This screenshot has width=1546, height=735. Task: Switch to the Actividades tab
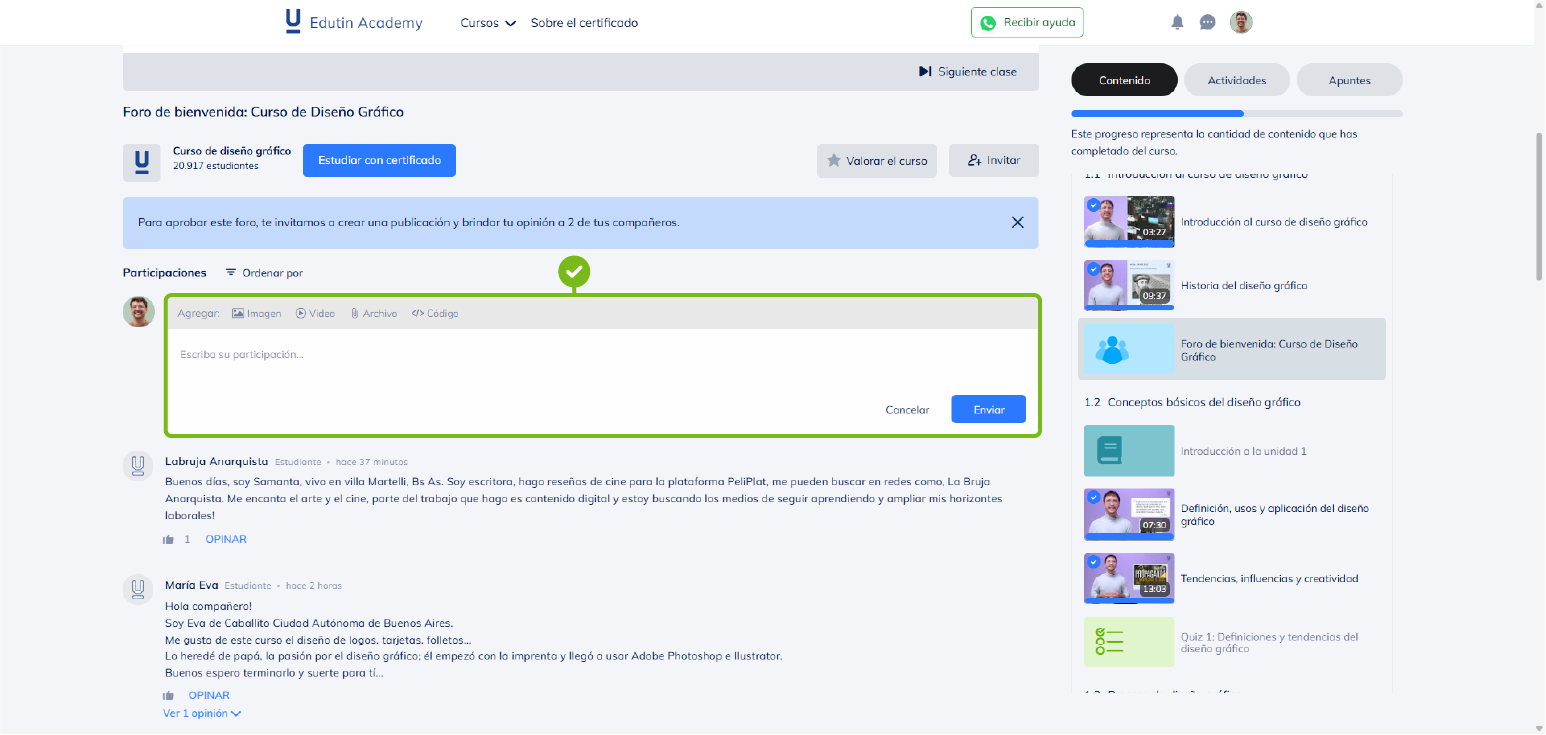pyautogui.click(x=1236, y=80)
